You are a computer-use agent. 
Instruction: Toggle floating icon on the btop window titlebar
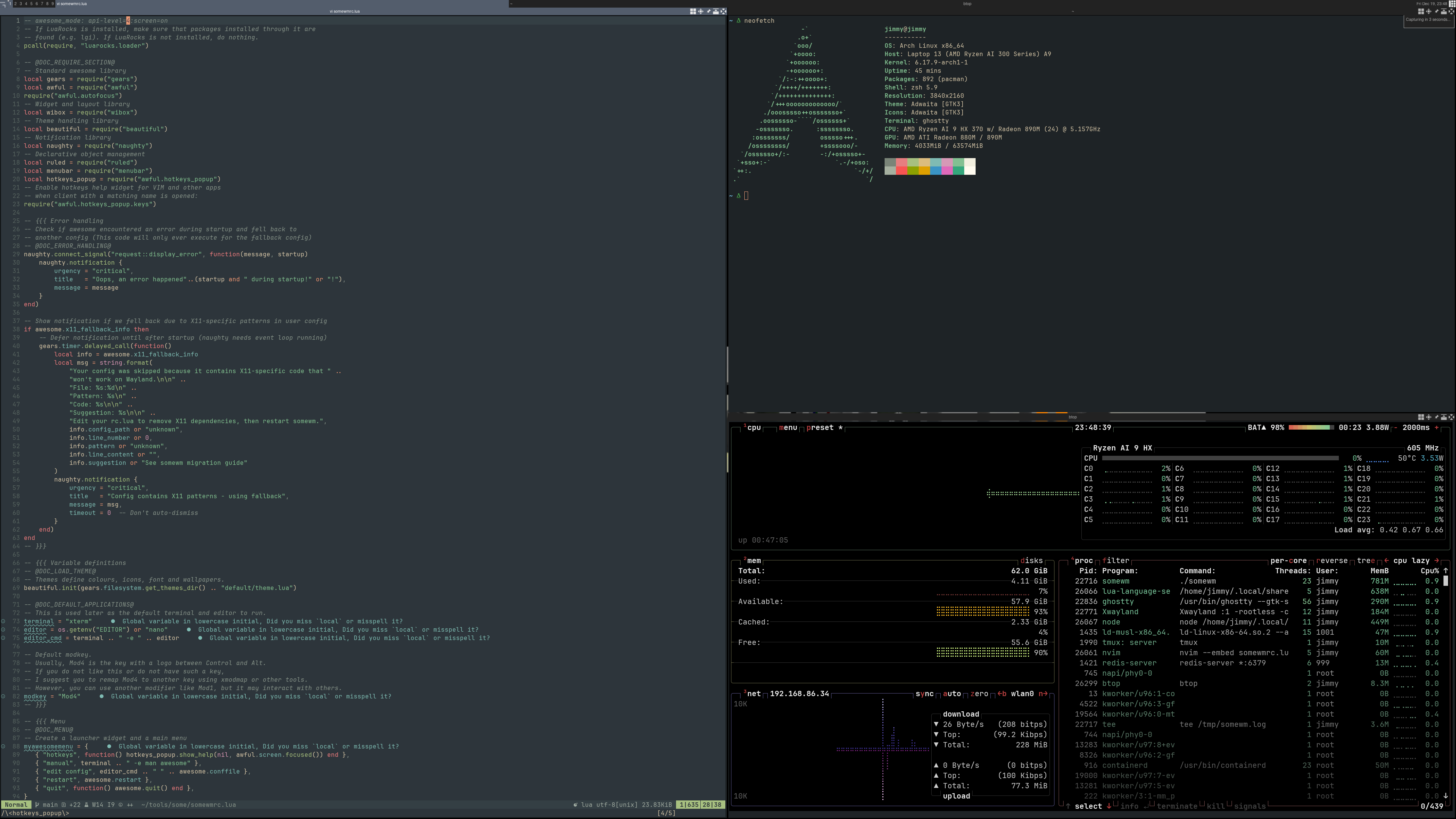[1421, 417]
